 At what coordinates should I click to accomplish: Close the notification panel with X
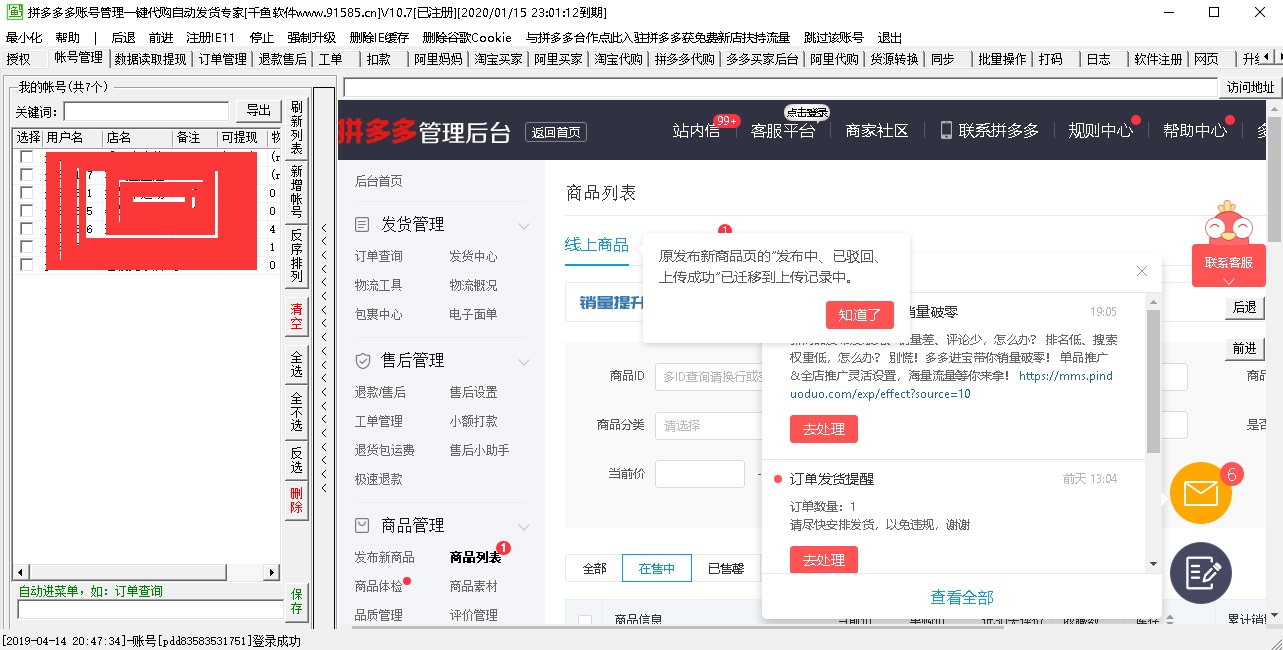pyautogui.click(x=1142, y=271)
